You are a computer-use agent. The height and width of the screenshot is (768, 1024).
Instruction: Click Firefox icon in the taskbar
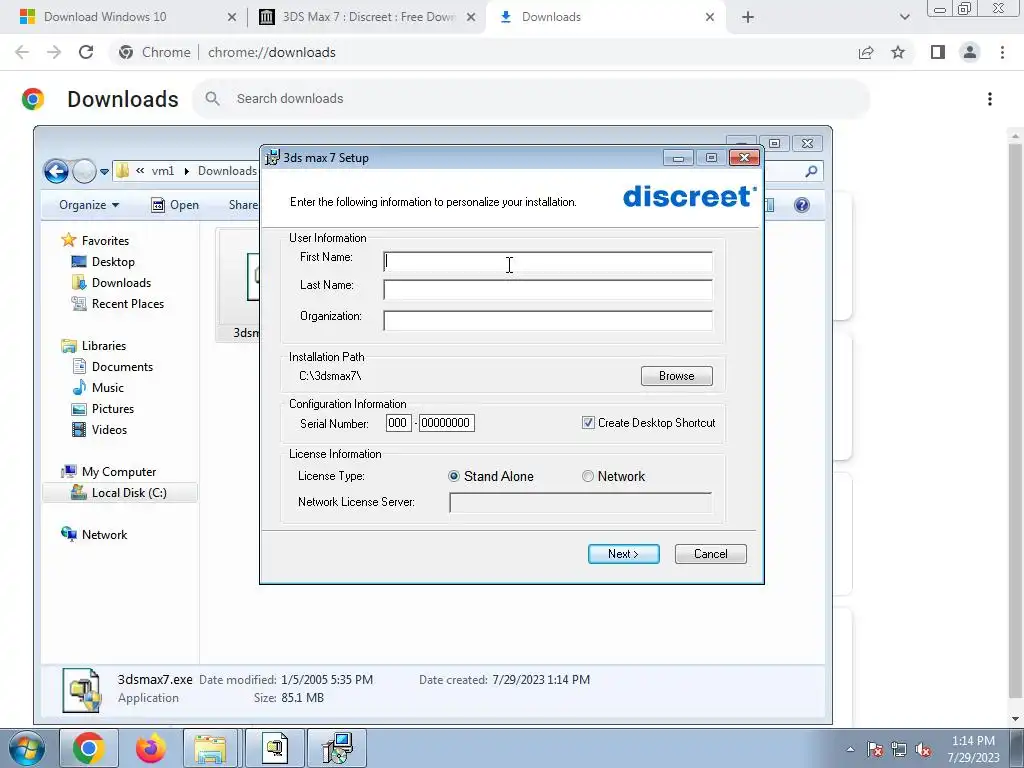pos(151,748)
